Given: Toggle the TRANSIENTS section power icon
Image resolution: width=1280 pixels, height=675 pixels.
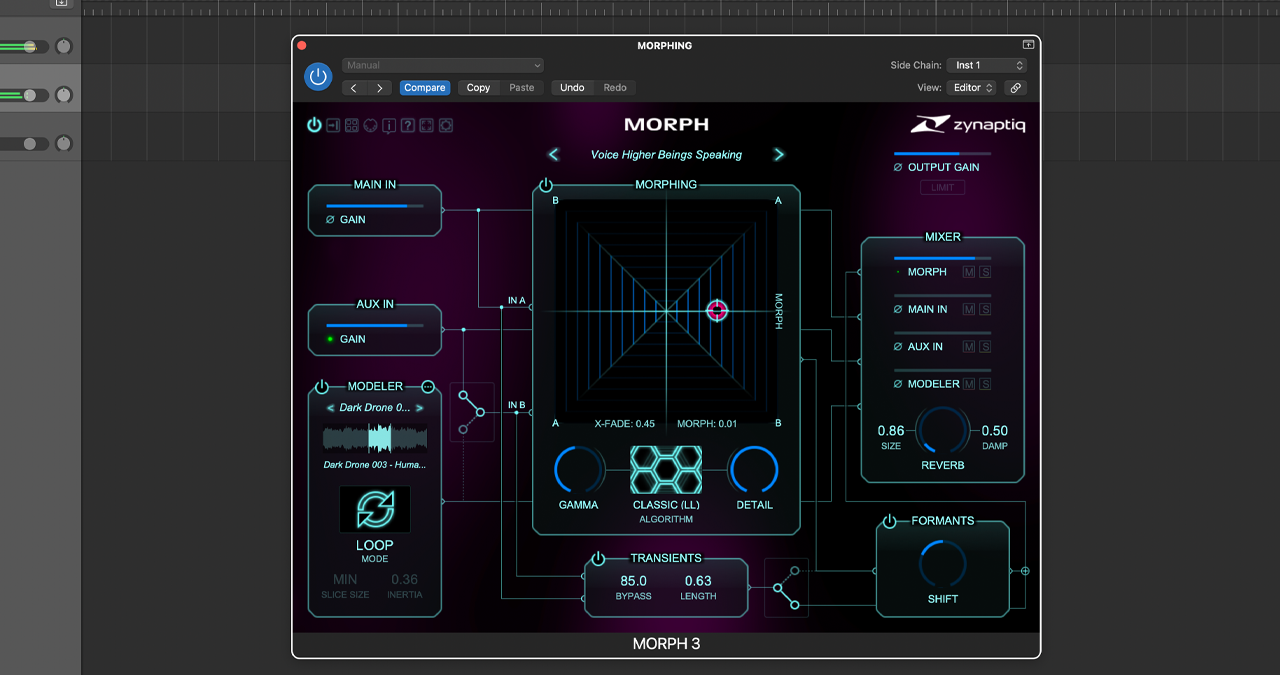Looking at the screenshot, I should (x=598, y=558).
